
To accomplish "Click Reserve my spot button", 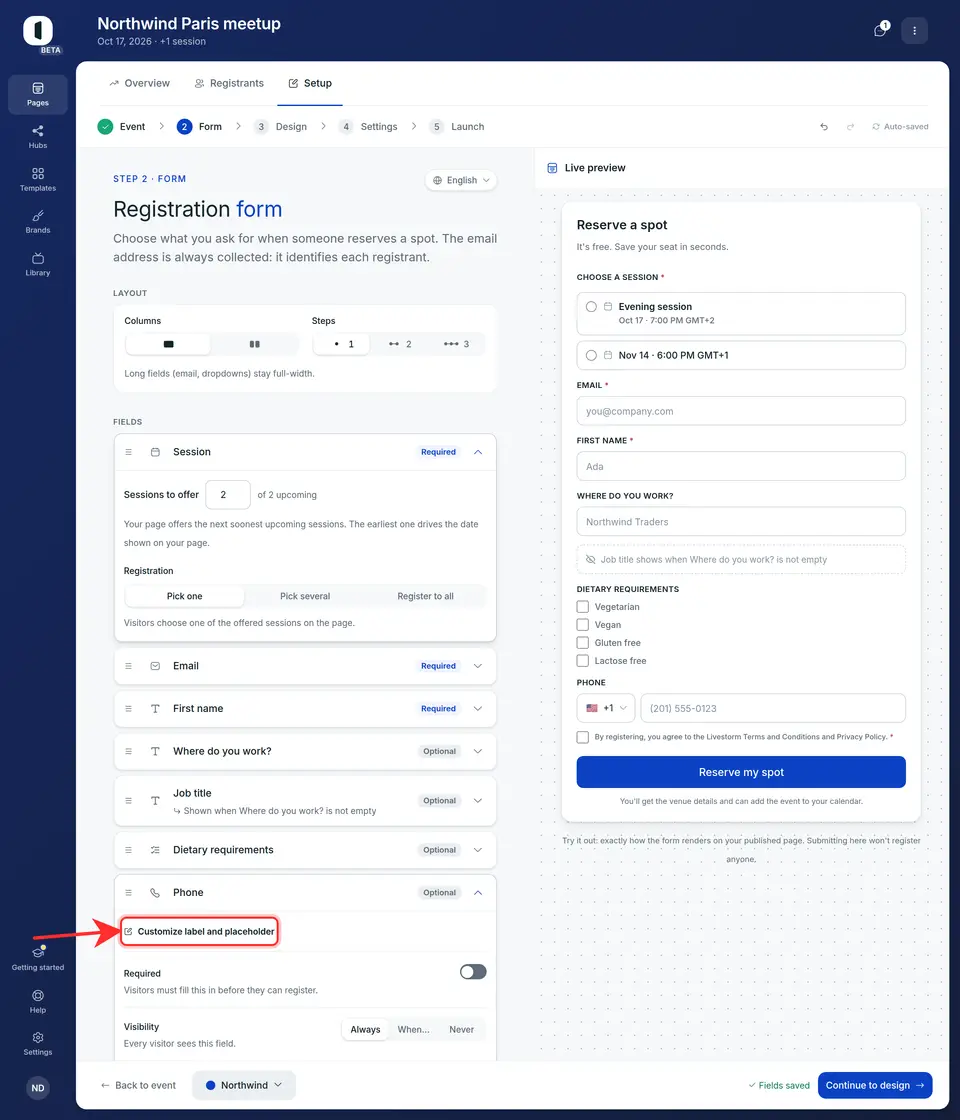I will click(741, 772).
